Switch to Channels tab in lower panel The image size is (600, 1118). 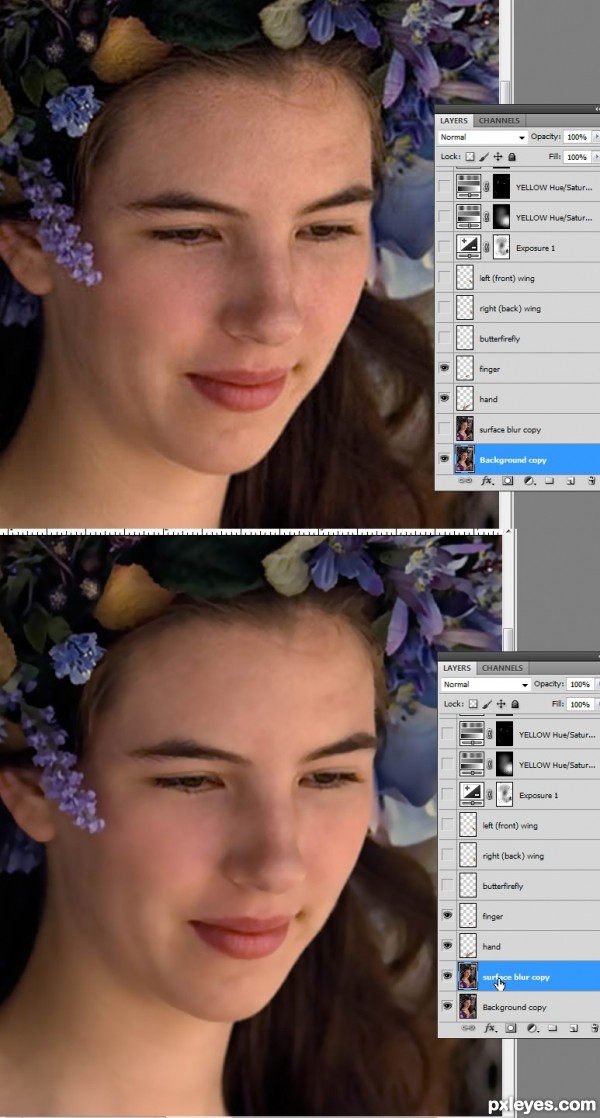tap(502, 668)
